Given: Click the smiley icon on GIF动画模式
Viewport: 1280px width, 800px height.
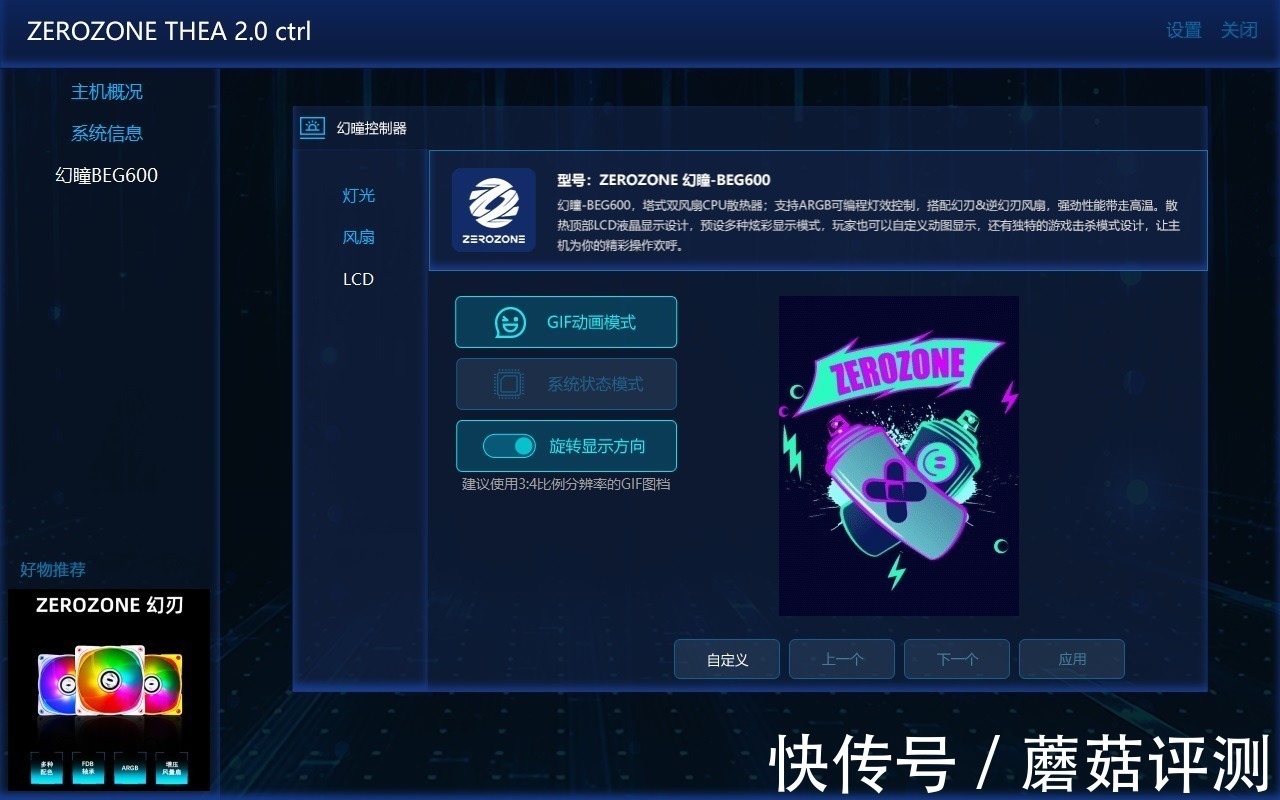Looking at the screenshot, I should [510, 323].
